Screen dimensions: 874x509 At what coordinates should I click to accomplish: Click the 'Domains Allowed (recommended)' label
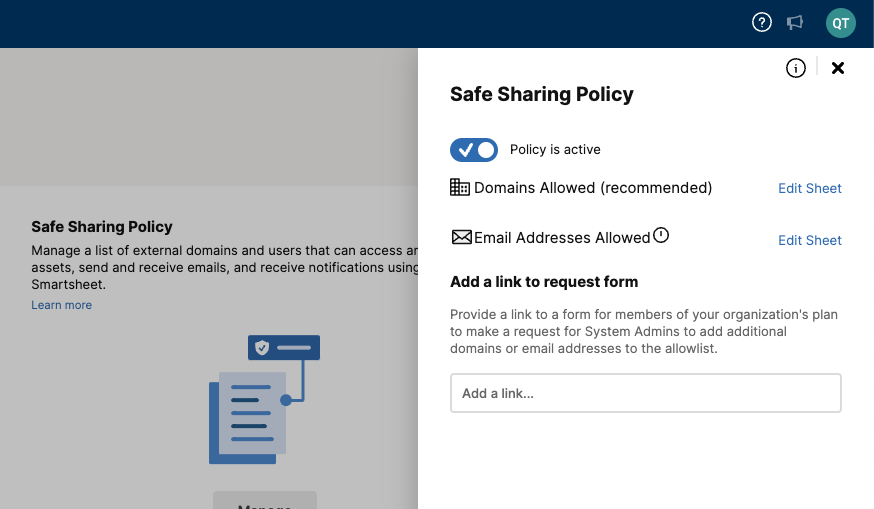click(x=593, y=188)
